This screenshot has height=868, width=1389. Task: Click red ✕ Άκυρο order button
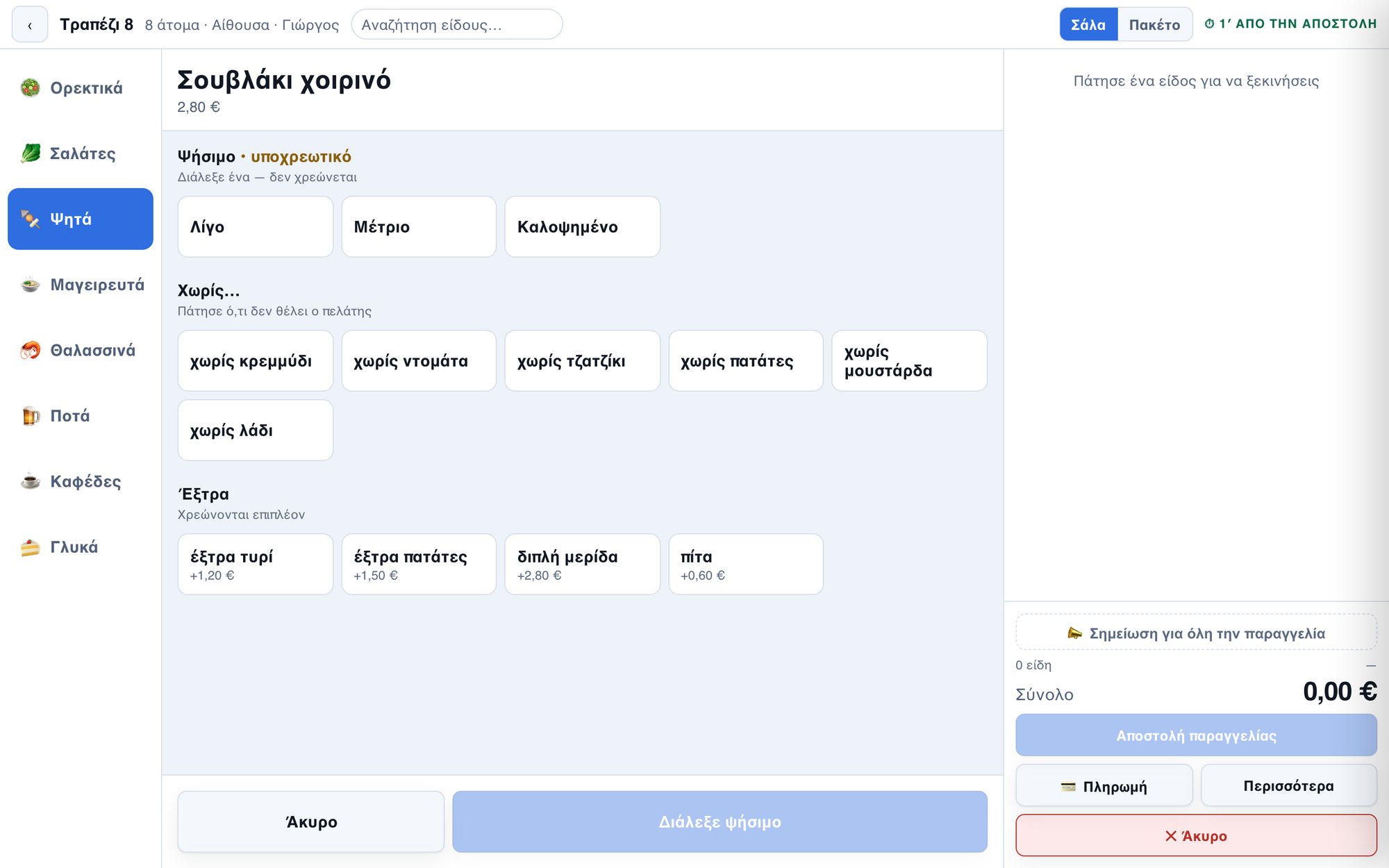click(1197, 836)
